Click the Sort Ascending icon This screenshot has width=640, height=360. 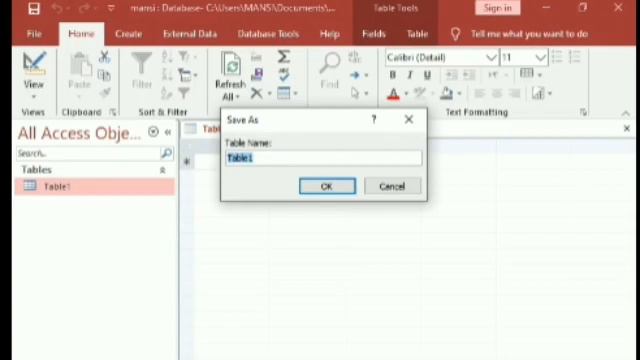tap(167, 57)
